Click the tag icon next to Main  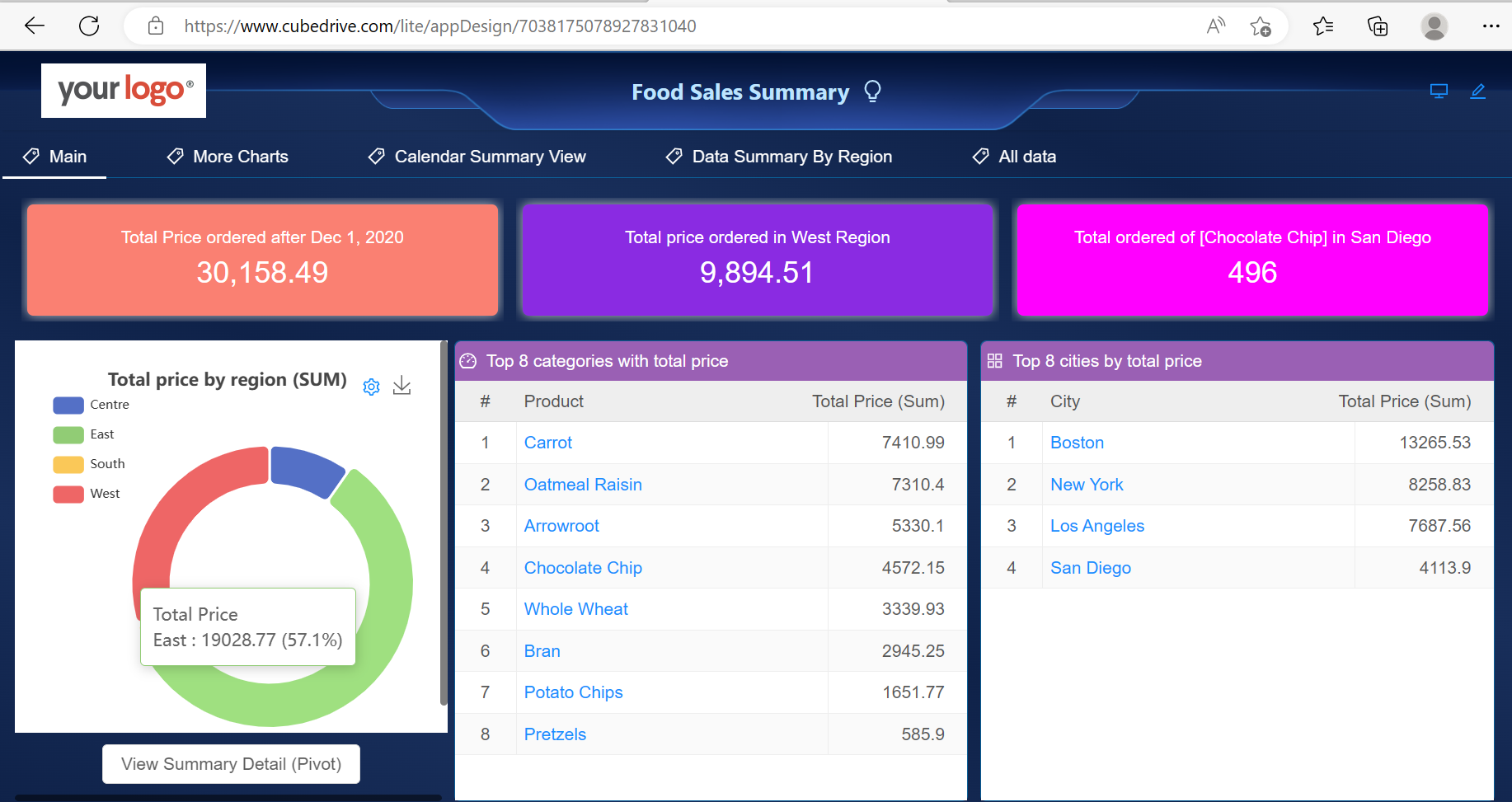tap(31, 156)
